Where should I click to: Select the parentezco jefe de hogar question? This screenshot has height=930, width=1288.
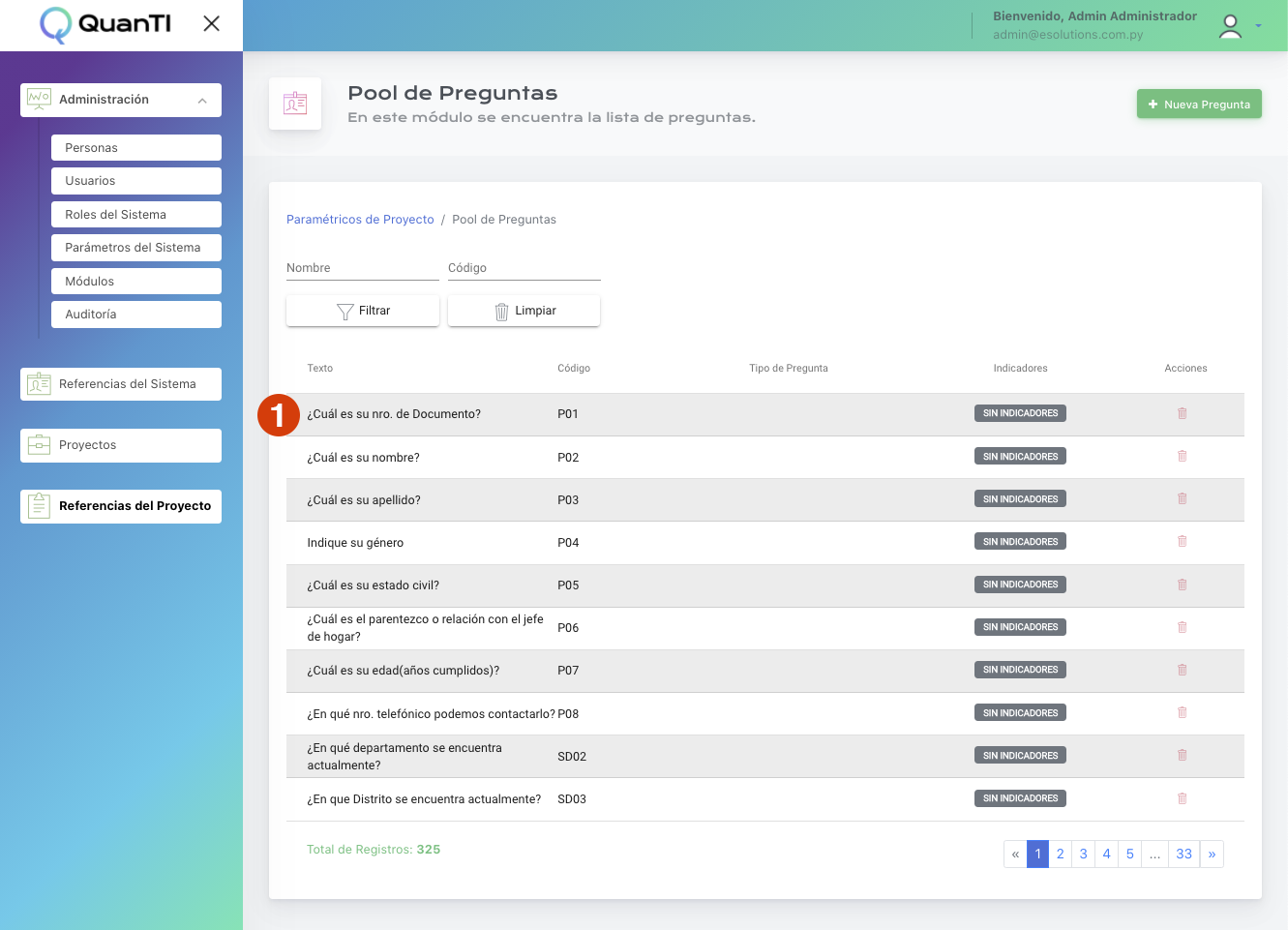(425, 628)
